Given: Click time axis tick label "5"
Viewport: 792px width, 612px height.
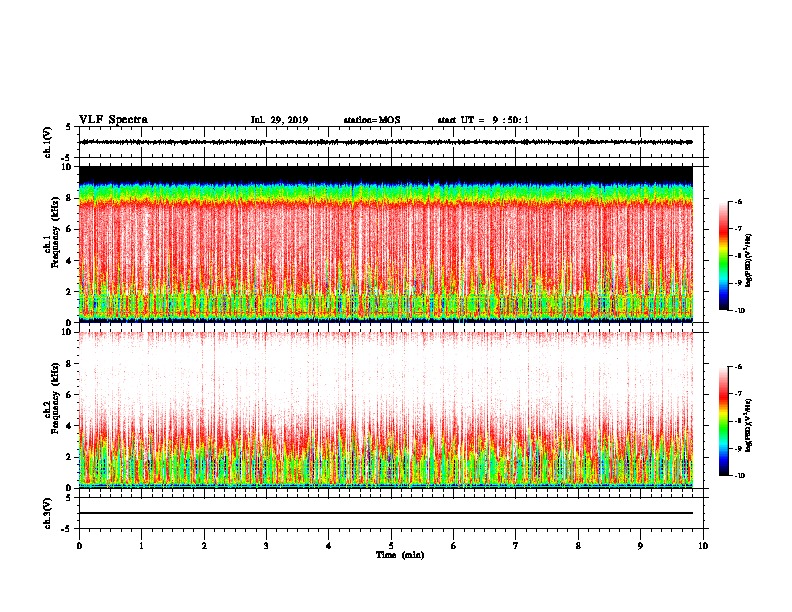Looking at the screenshot, I should click(x=391, y=546).
